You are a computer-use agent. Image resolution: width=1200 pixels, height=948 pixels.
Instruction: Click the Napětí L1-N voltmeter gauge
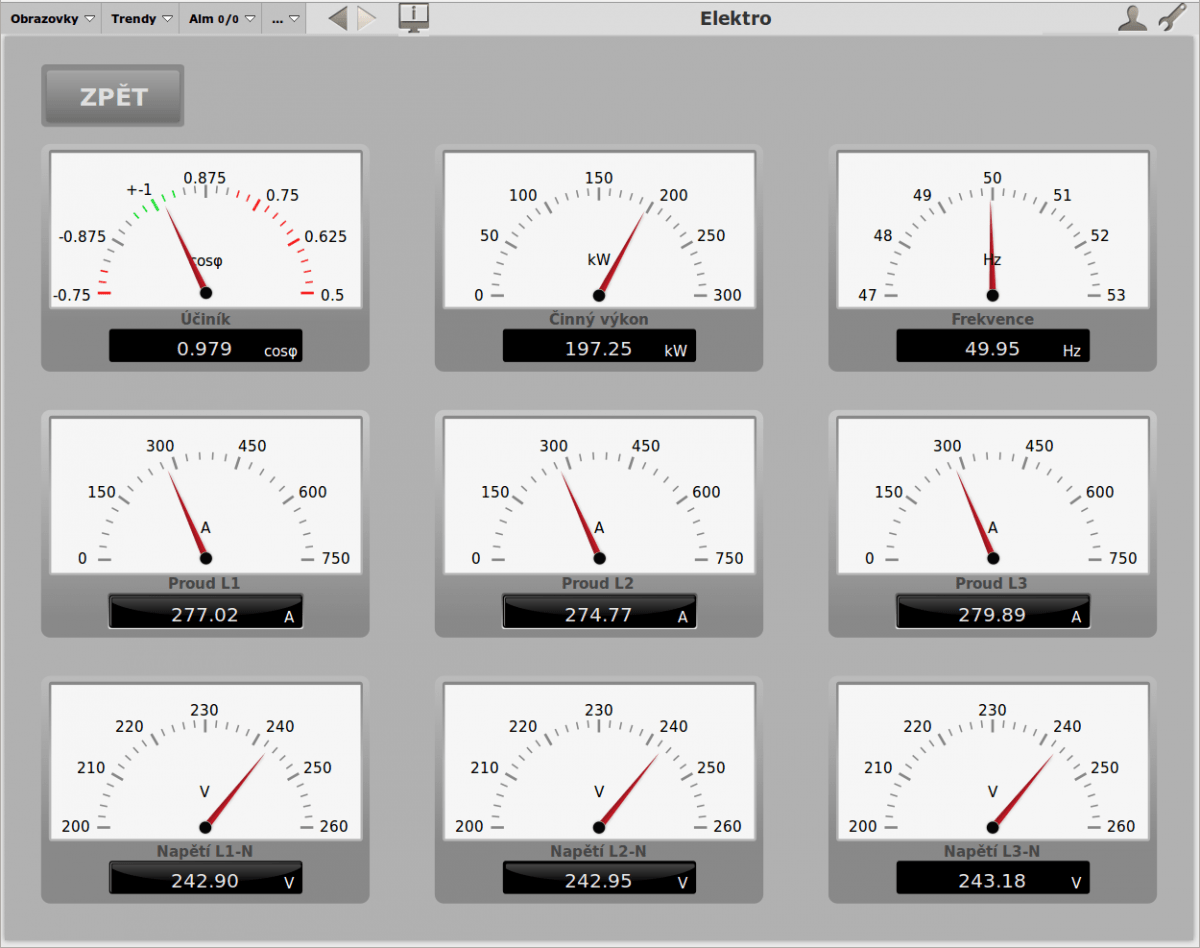(x=206, y=762)
